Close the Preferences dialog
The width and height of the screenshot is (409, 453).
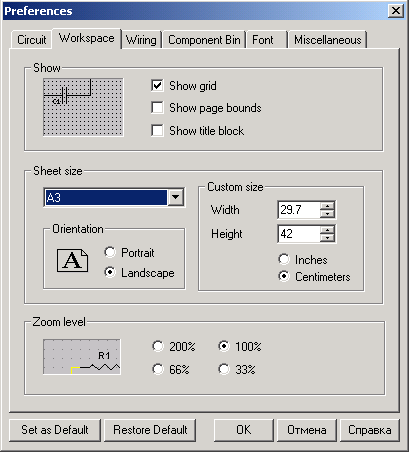(395, 11)
